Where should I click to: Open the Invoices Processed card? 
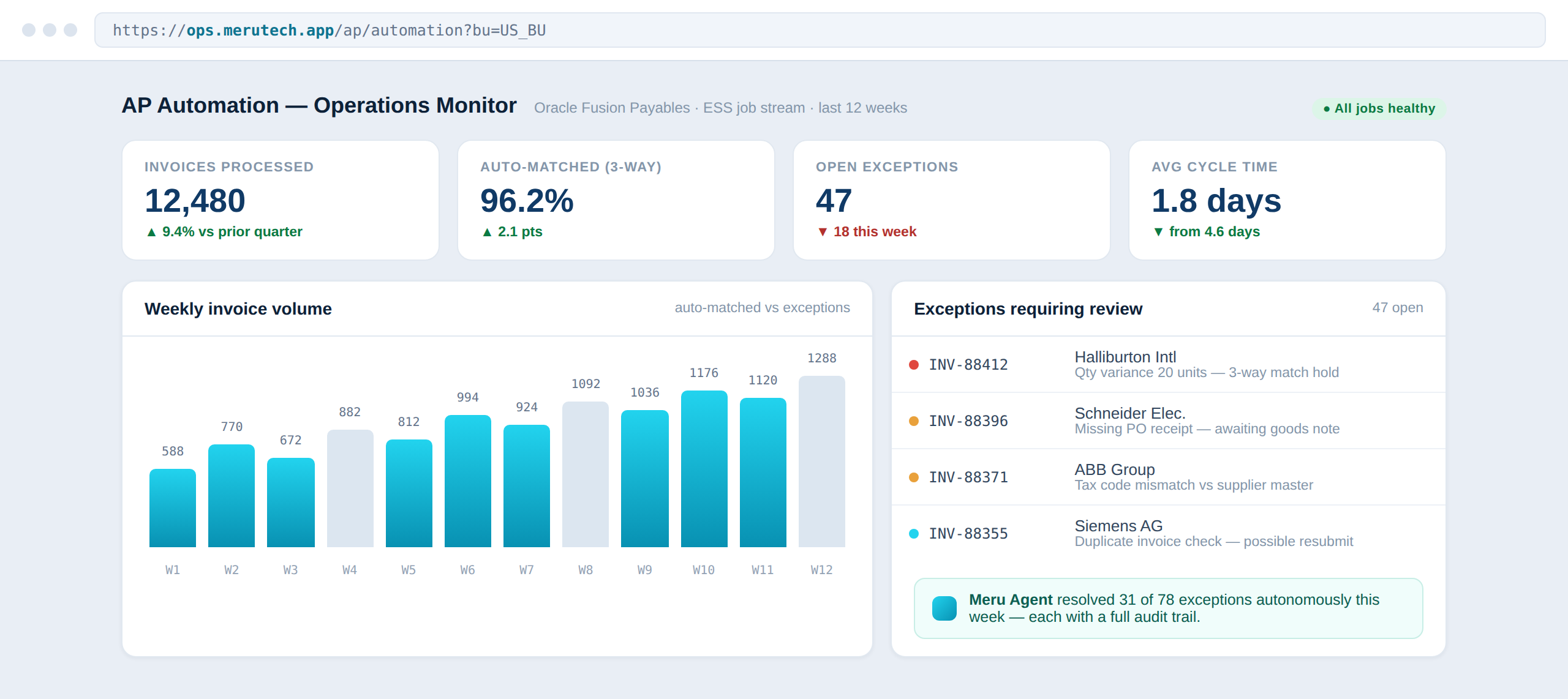281,200
